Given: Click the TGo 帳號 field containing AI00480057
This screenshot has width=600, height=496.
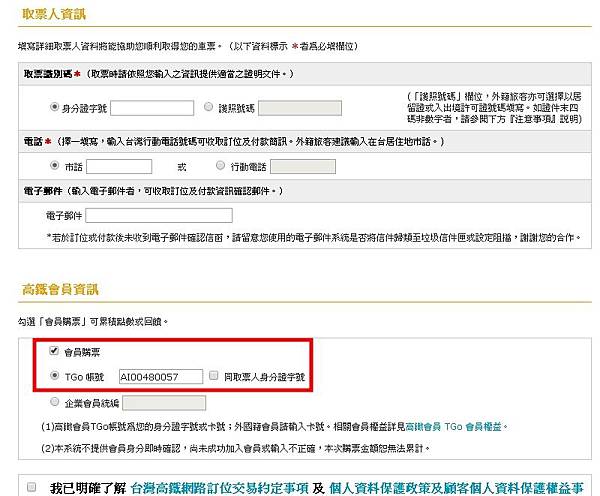Looking at the screenshot, I should 161,377.
